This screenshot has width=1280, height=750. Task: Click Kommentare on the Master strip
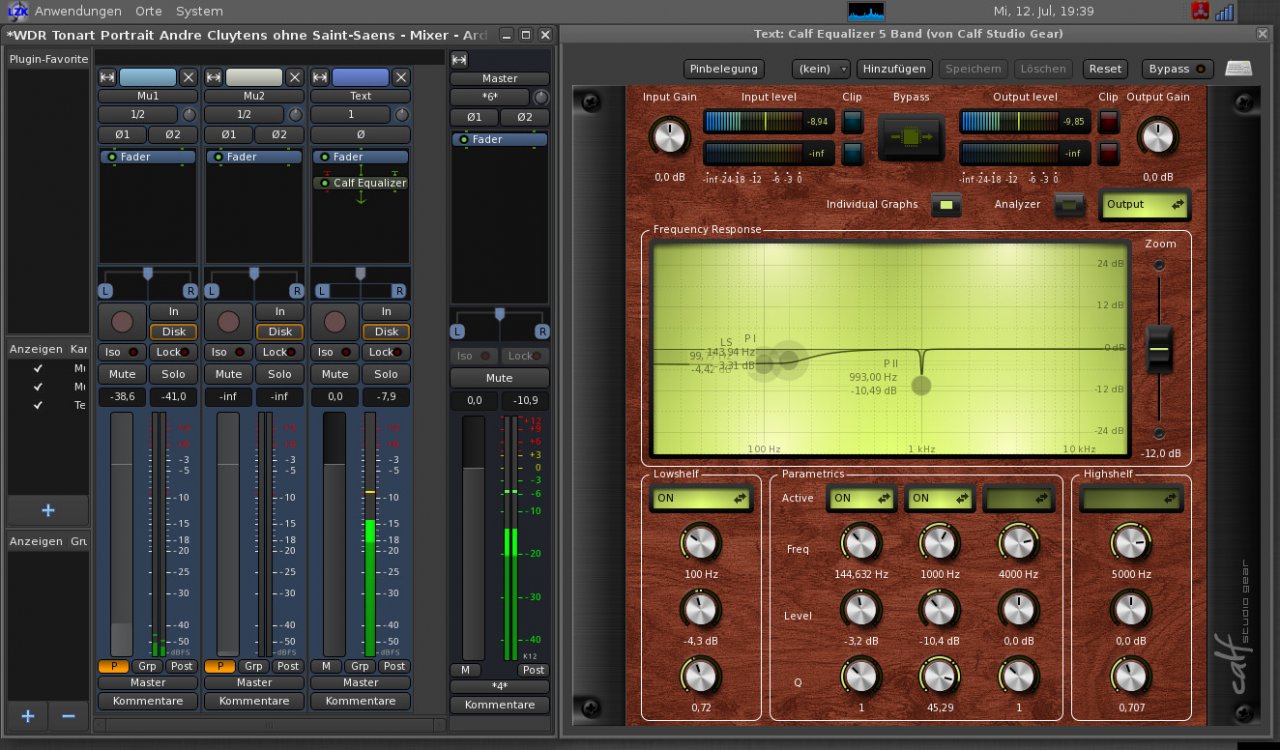pyautogui.click(x=499, y=705)
